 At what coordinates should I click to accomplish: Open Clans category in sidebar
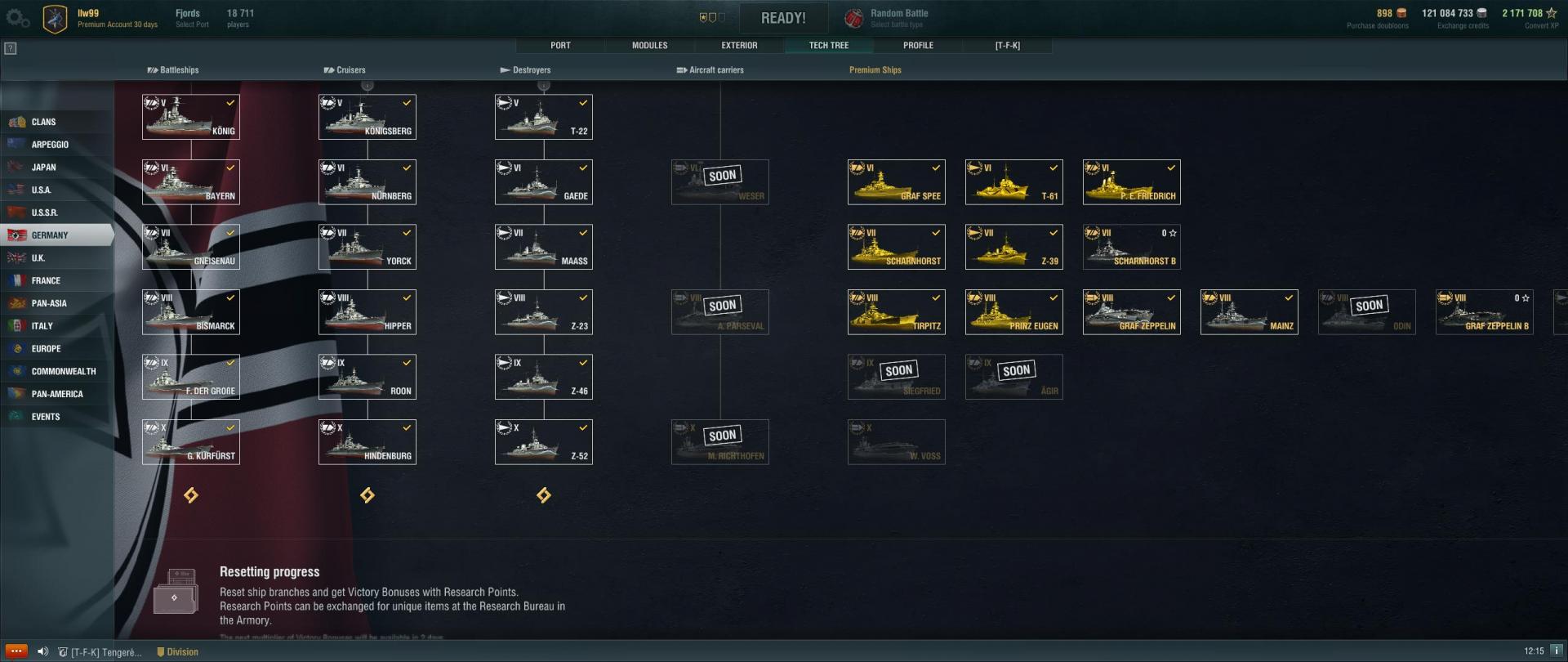click(57, 122)
